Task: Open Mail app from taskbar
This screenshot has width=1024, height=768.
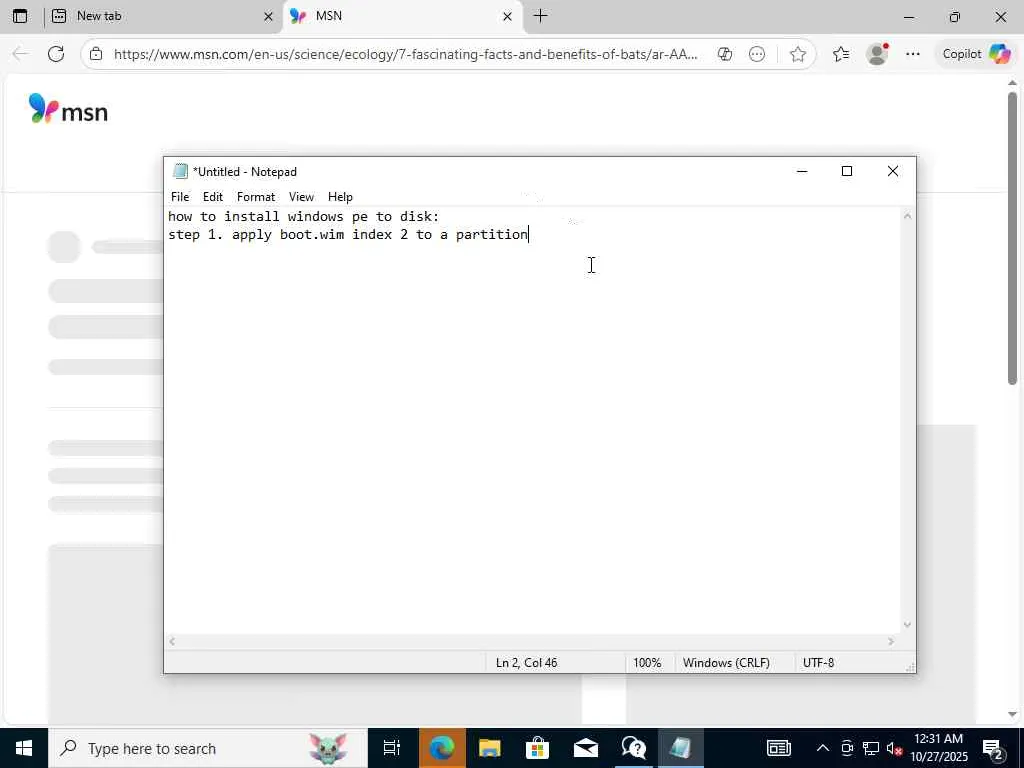Action: click(x=586, y=748)
